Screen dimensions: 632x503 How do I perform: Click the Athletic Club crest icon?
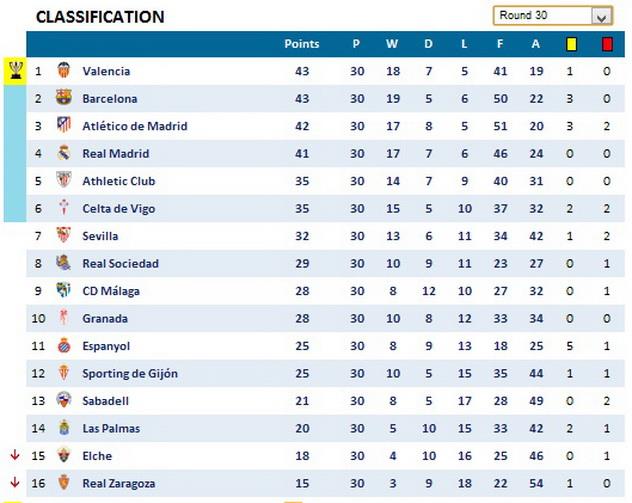tap(64, 181)
